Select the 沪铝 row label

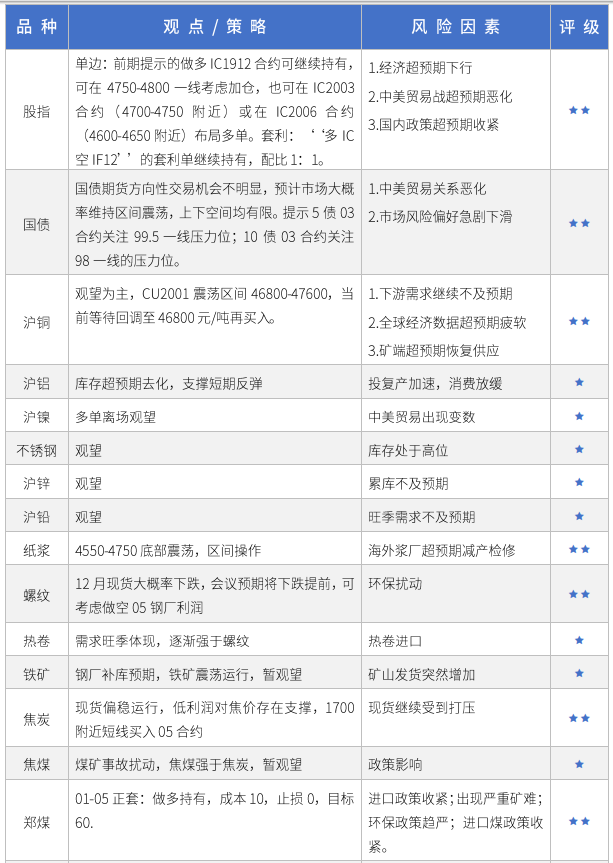(x=36, y=383)
